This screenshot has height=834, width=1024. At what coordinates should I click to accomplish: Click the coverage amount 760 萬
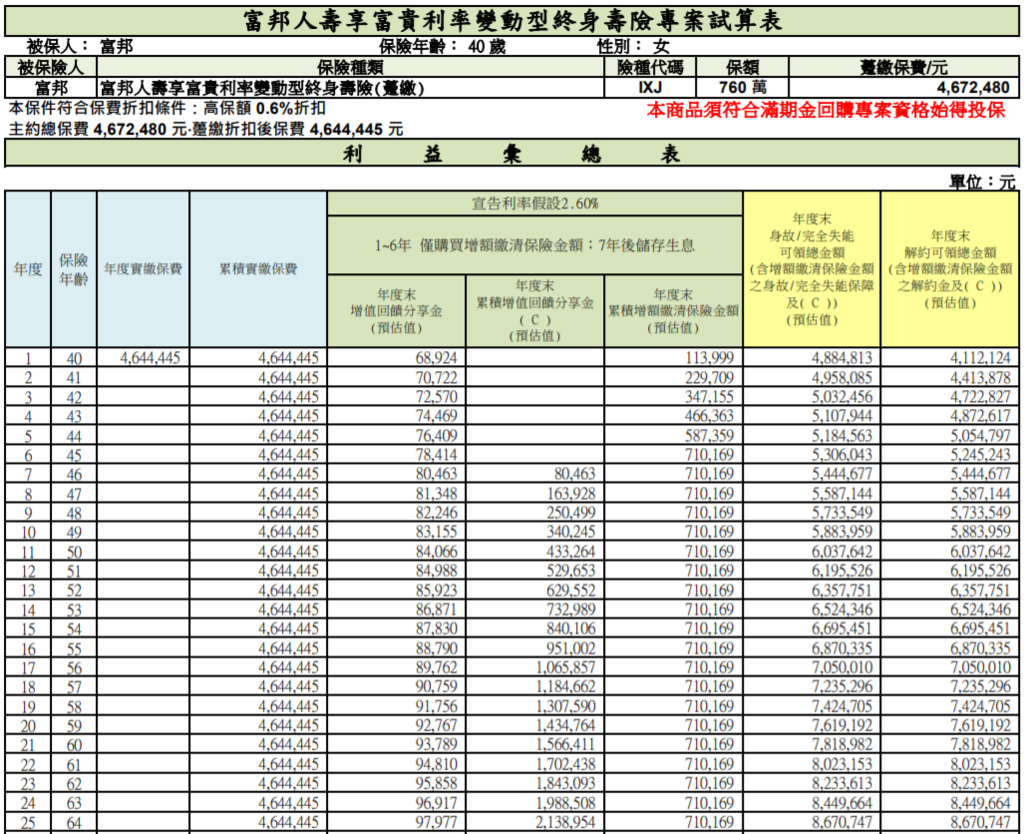(743, 88)
